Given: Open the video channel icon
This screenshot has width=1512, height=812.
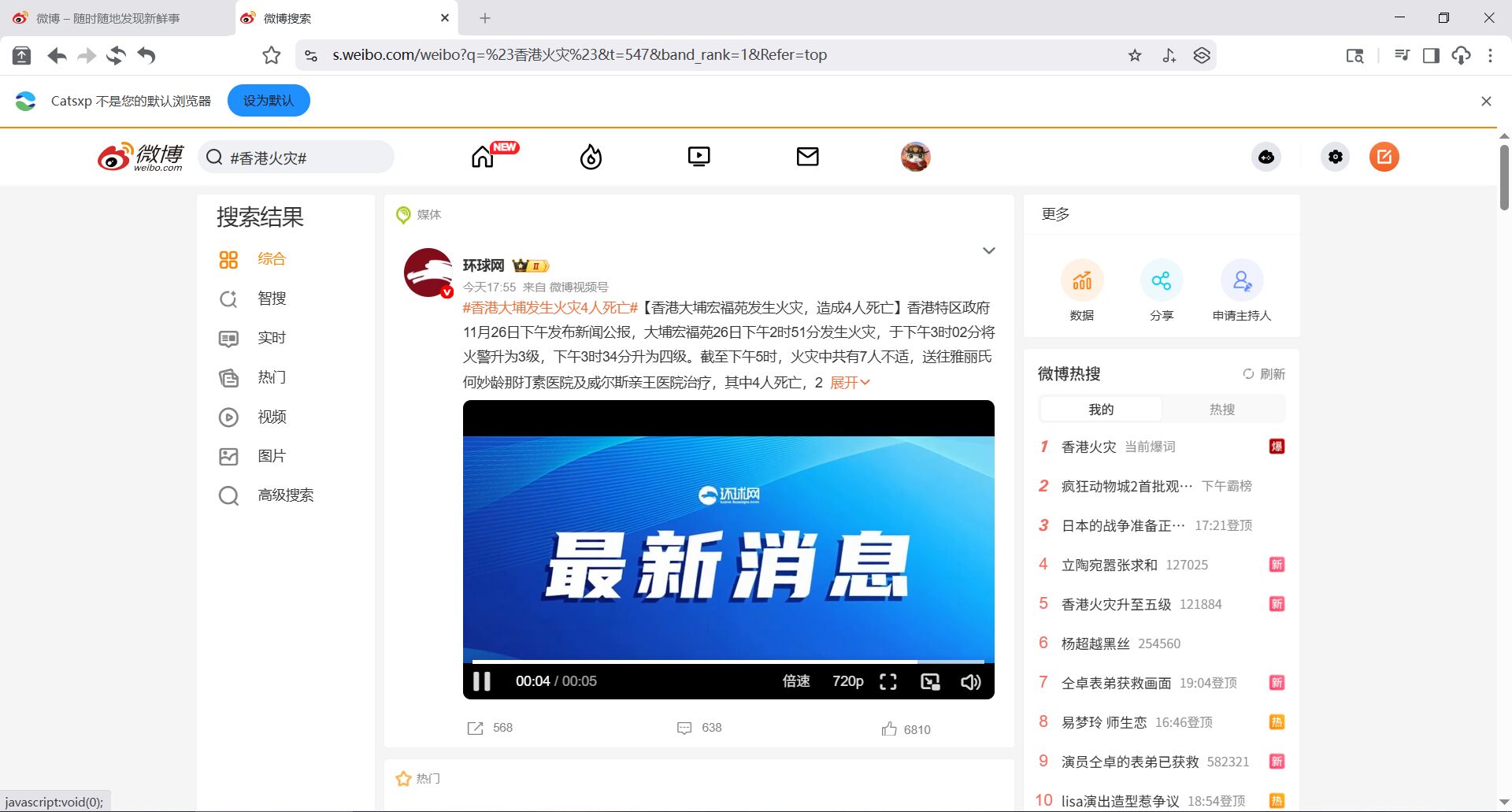Looking at the screenshot, I should click(699, 157).
